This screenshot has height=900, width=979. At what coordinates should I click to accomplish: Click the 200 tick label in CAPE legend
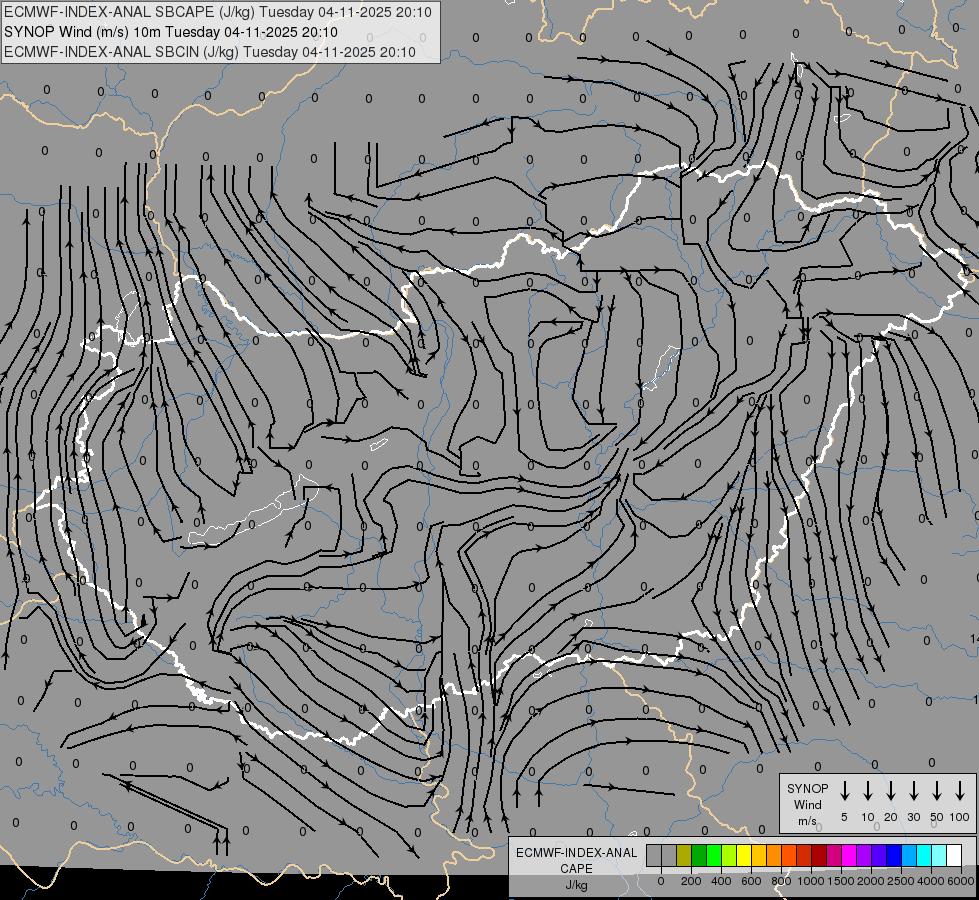coord(691,881)
